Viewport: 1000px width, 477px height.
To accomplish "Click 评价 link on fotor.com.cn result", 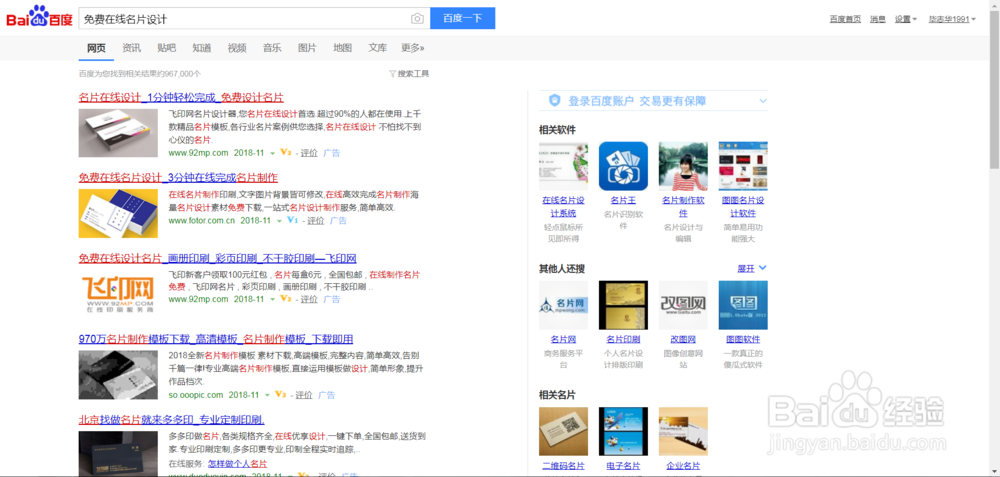I will tap(316, 221).
